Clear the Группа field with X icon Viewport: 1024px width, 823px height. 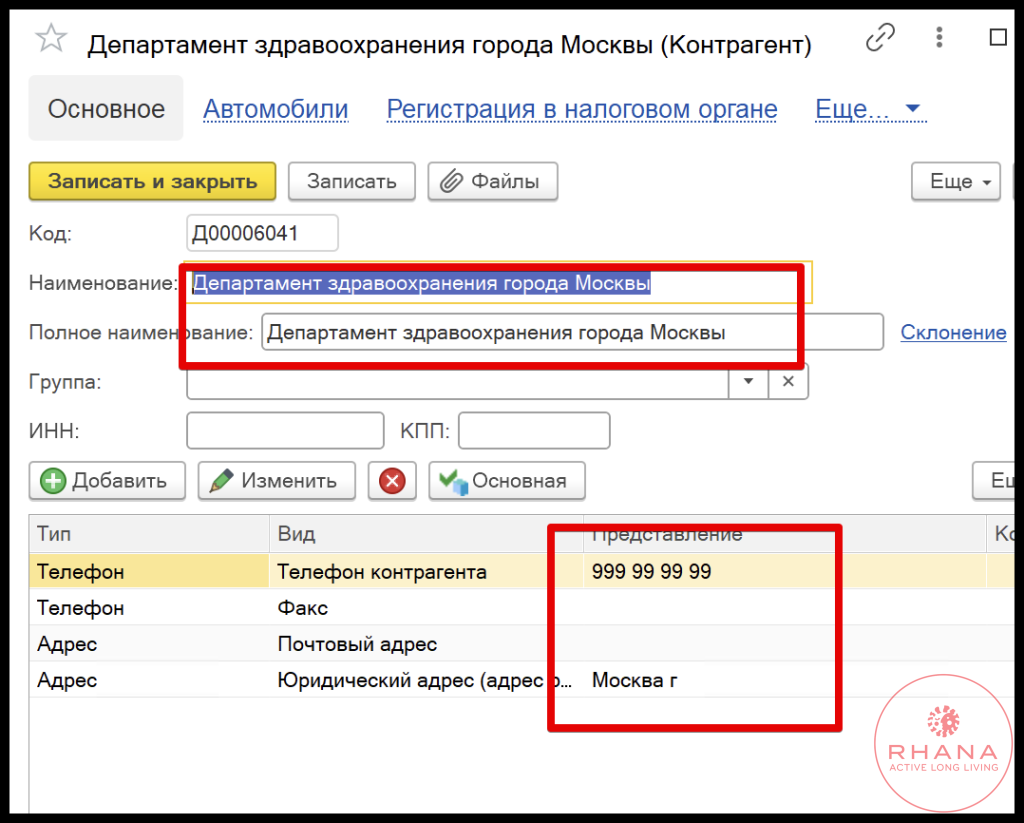tap(788, 381)
